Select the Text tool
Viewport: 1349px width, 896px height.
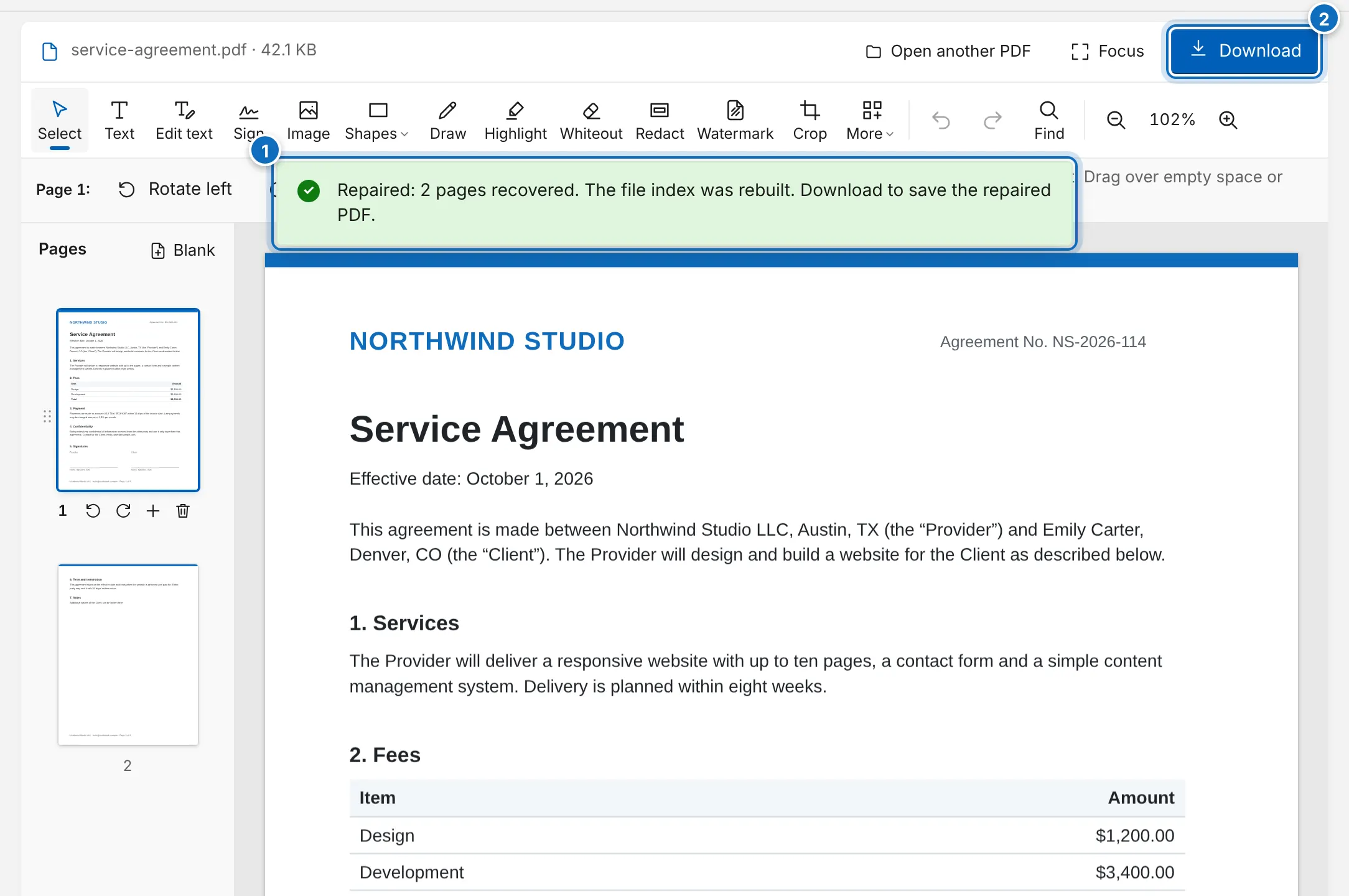[x=119, y=120]
